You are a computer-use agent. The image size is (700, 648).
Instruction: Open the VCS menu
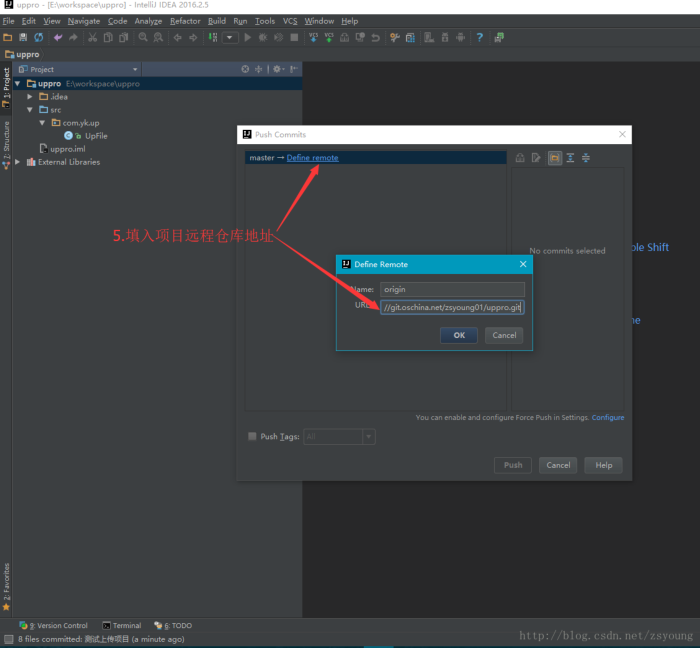290,21
